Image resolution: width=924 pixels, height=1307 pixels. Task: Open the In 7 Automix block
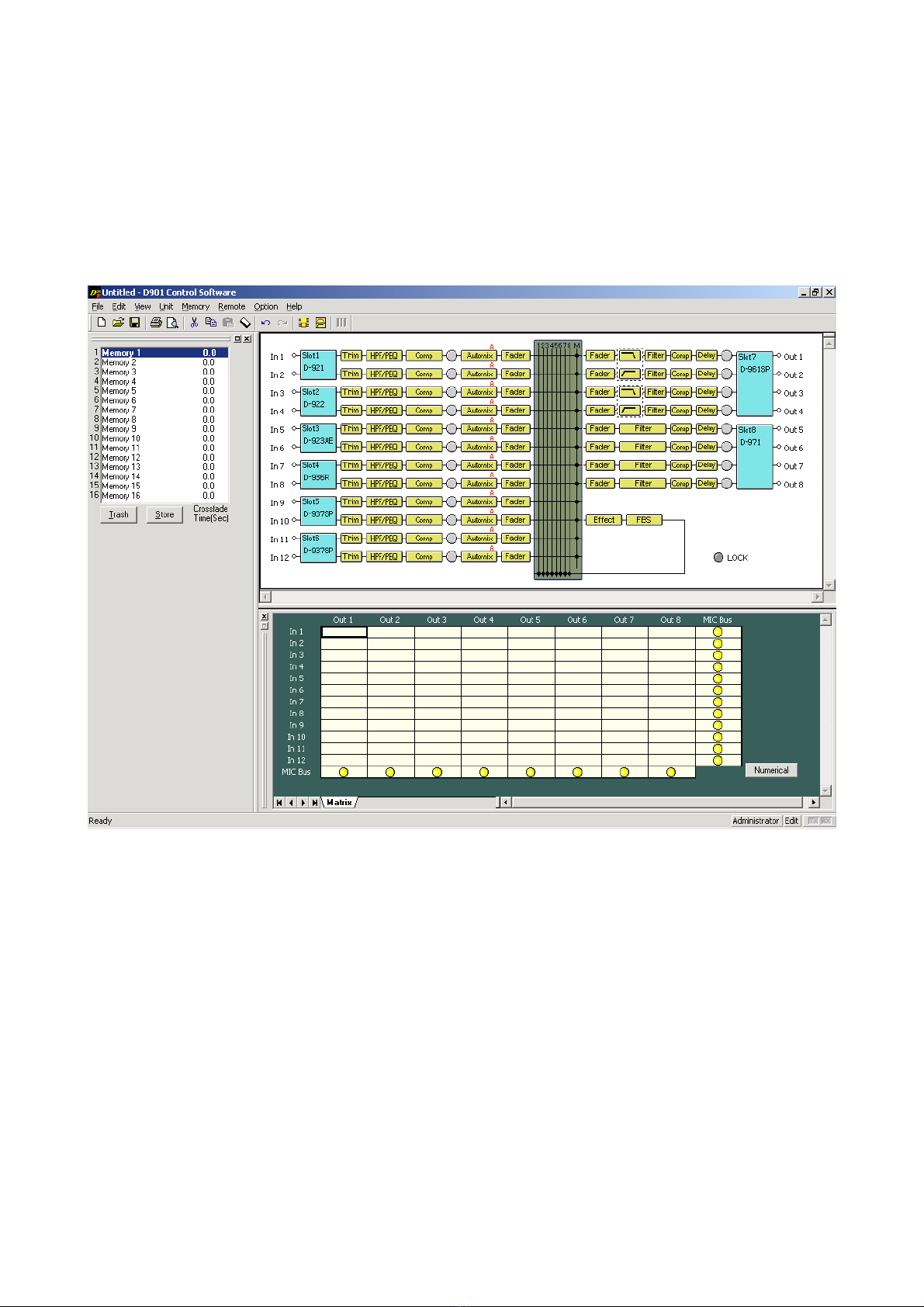479,465
